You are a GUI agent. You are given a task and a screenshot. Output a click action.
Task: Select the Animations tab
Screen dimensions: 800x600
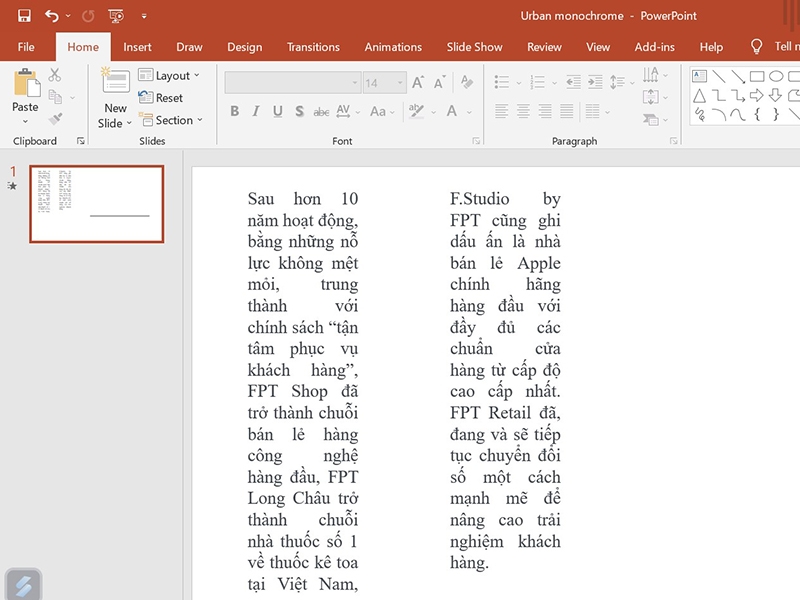393,47
